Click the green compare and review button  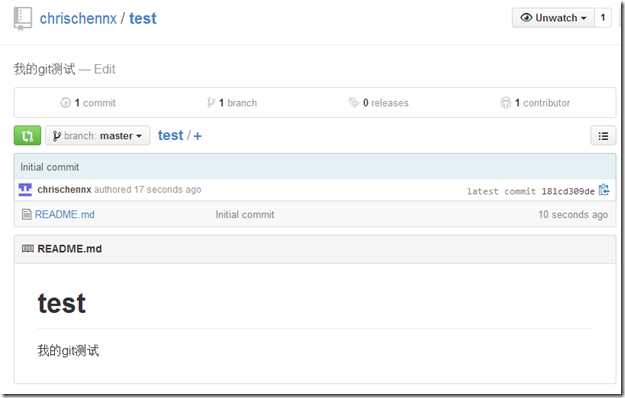click(27, 136)
